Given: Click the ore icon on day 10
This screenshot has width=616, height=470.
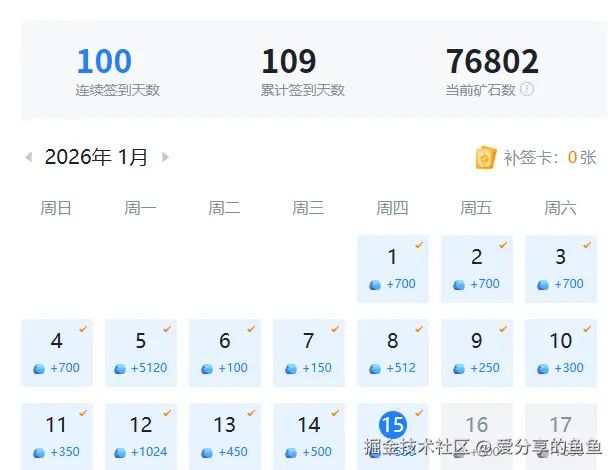Looking at the screenshot, I should point(543,369).
